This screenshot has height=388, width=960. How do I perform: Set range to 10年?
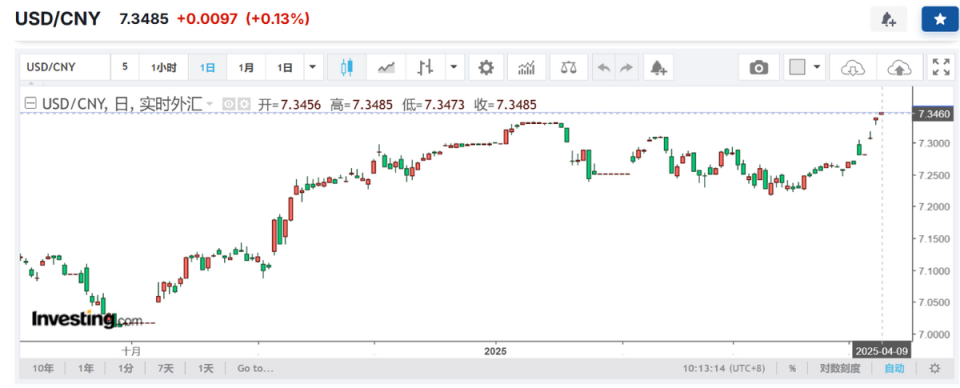click(x=43, y=368)
